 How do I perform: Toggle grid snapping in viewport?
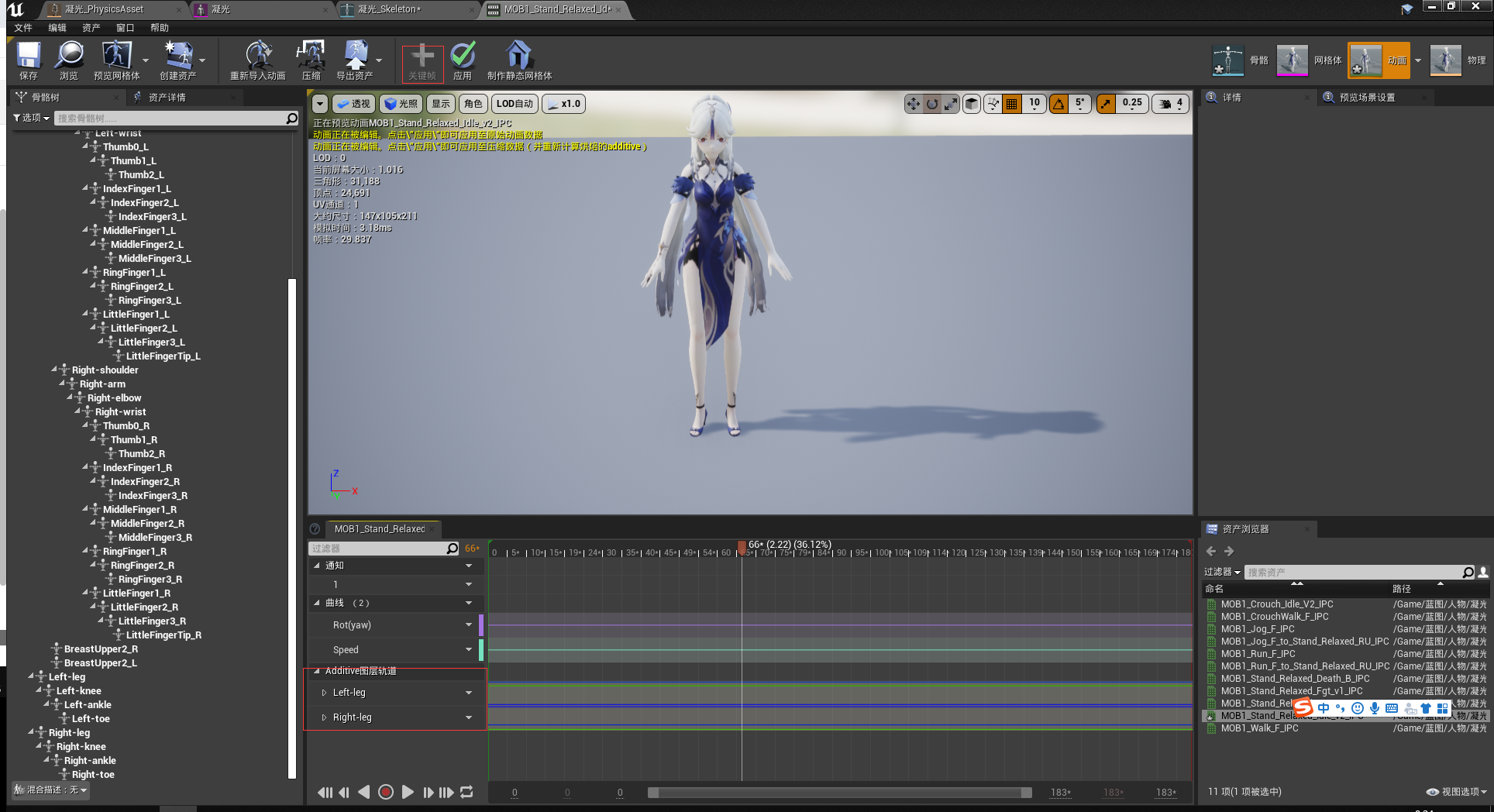[1012, 104]
